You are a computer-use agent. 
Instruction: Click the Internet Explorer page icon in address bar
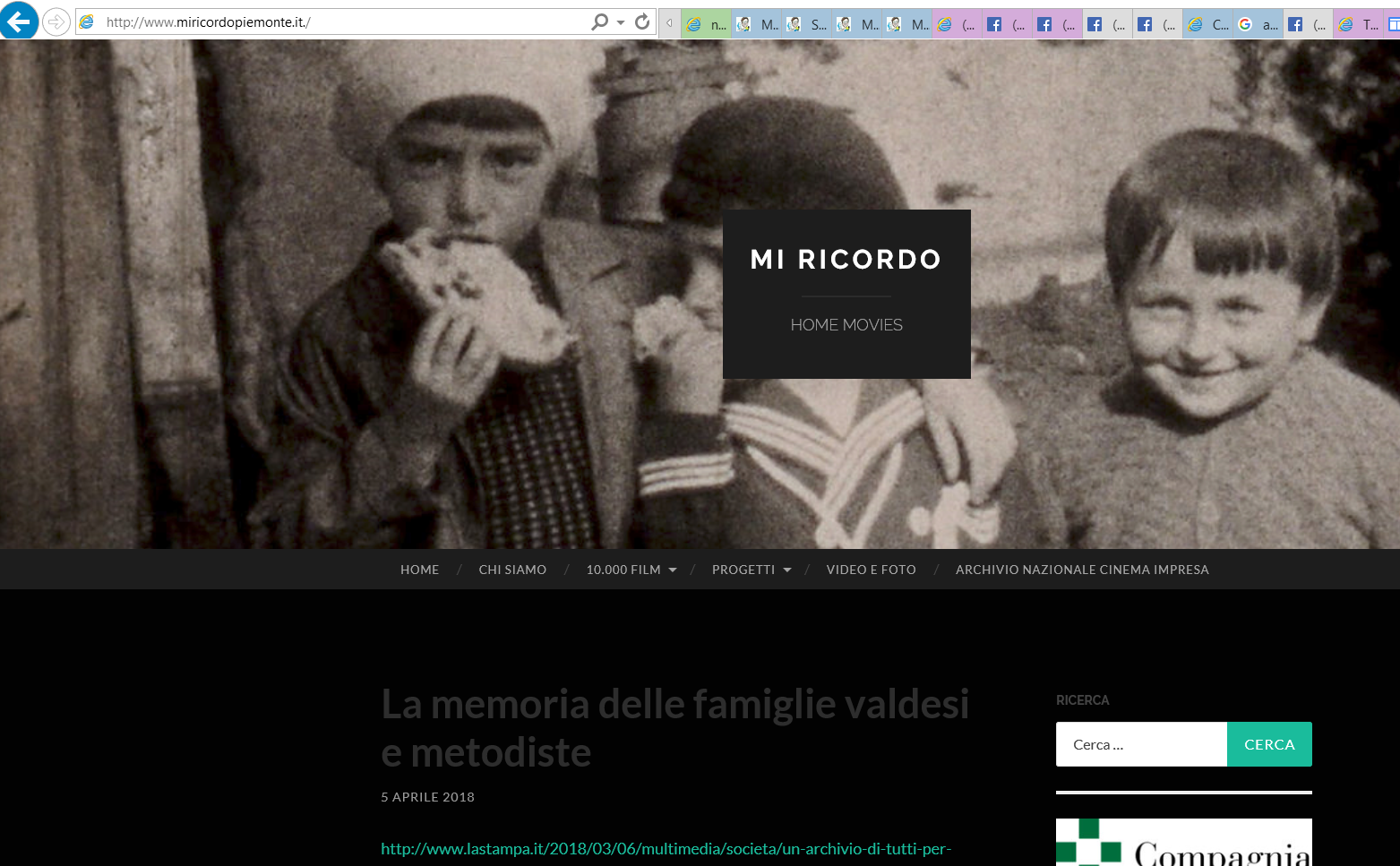[x=87, y=21]
